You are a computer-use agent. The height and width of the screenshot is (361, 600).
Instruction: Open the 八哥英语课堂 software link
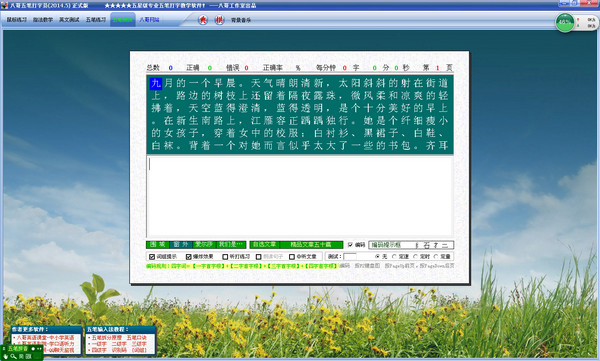[x=45, y=338]
